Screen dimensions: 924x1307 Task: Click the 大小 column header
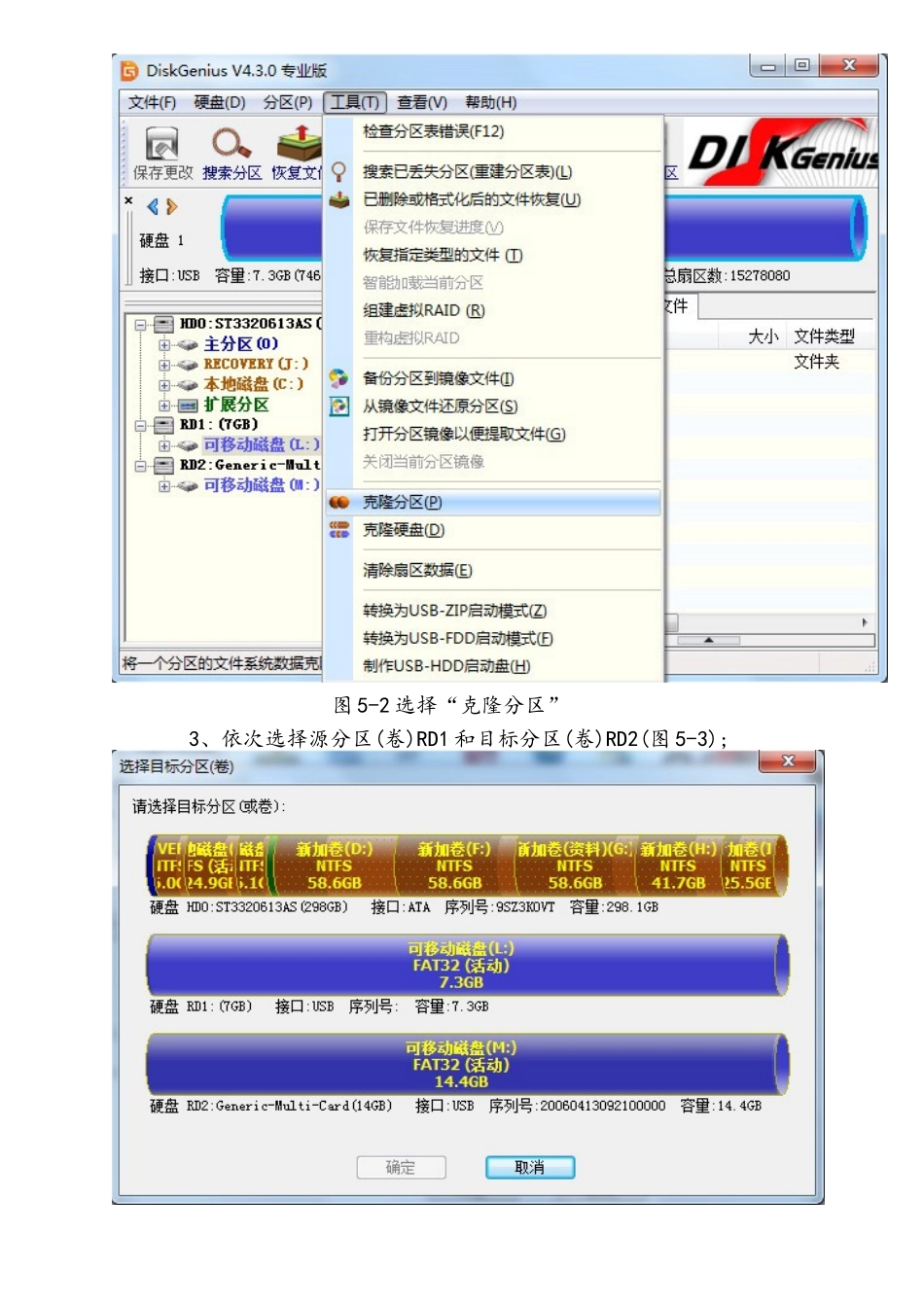(763, 336)
